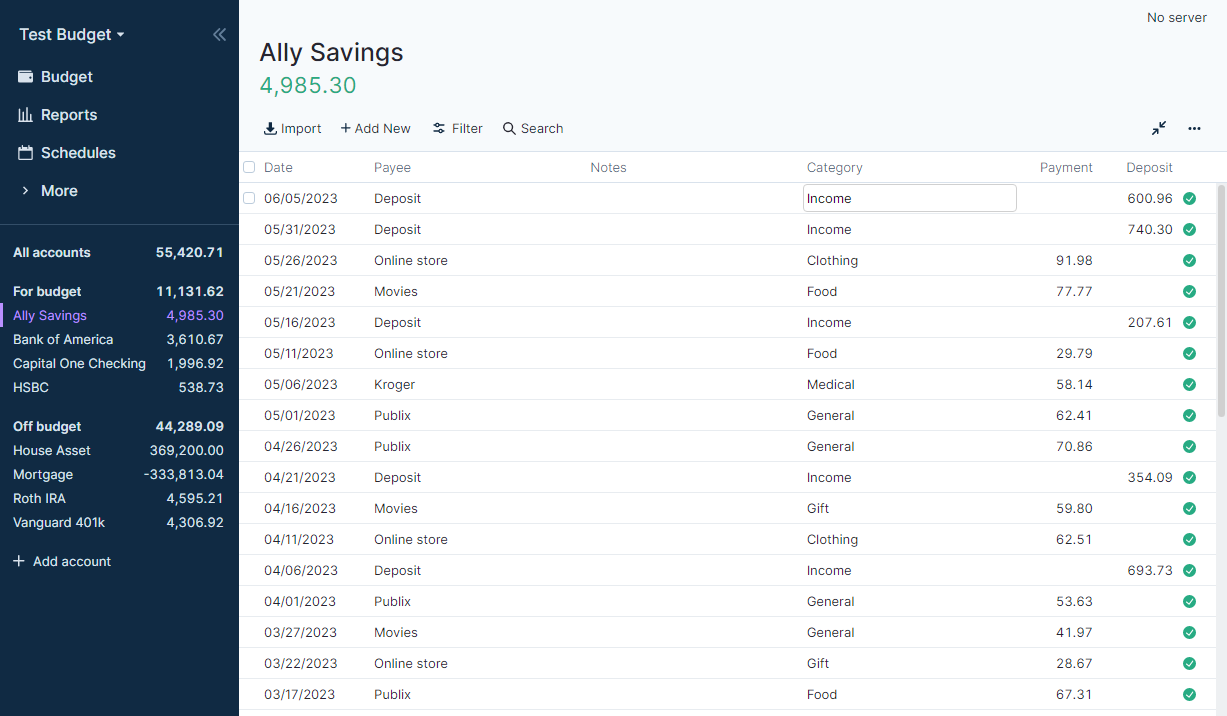1227x716 pixels.
Task: Click the collapse-transactions double-arrow icon
Action: click(1158, 128)
